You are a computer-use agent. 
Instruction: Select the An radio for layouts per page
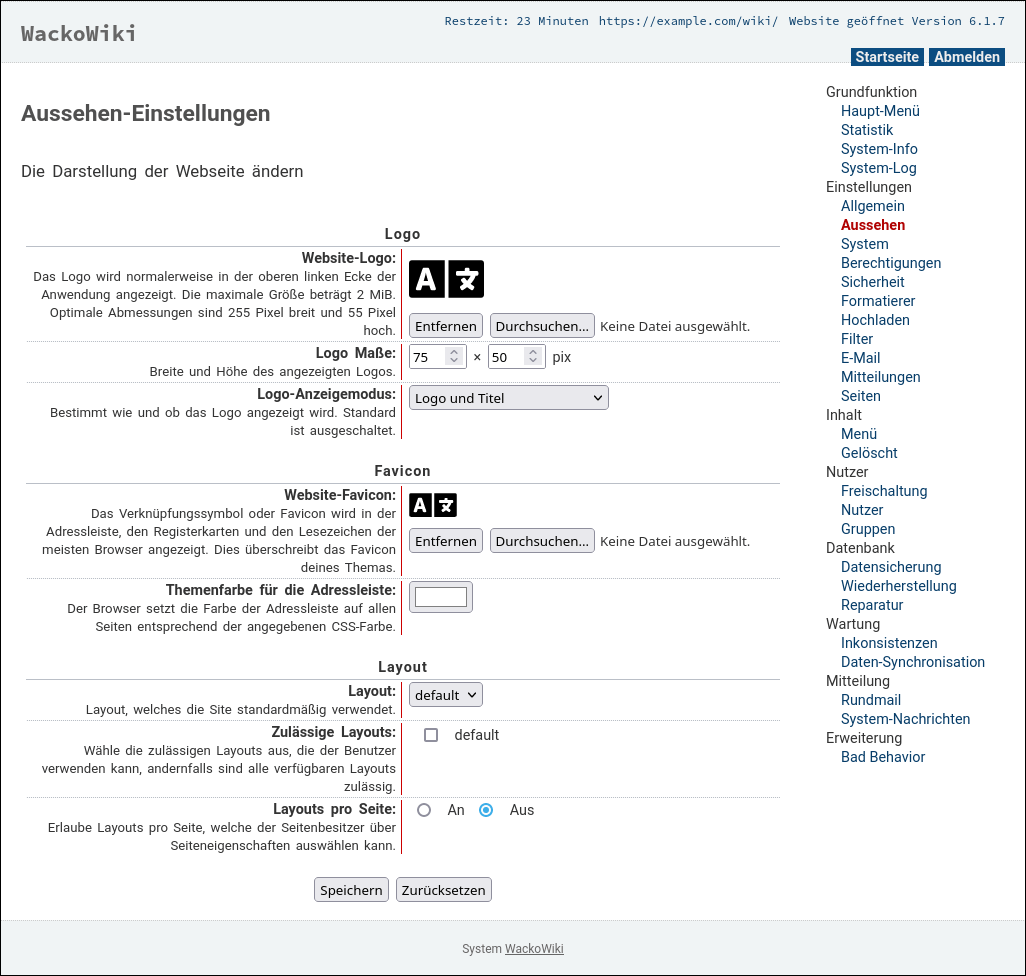(x=424, y=810)
